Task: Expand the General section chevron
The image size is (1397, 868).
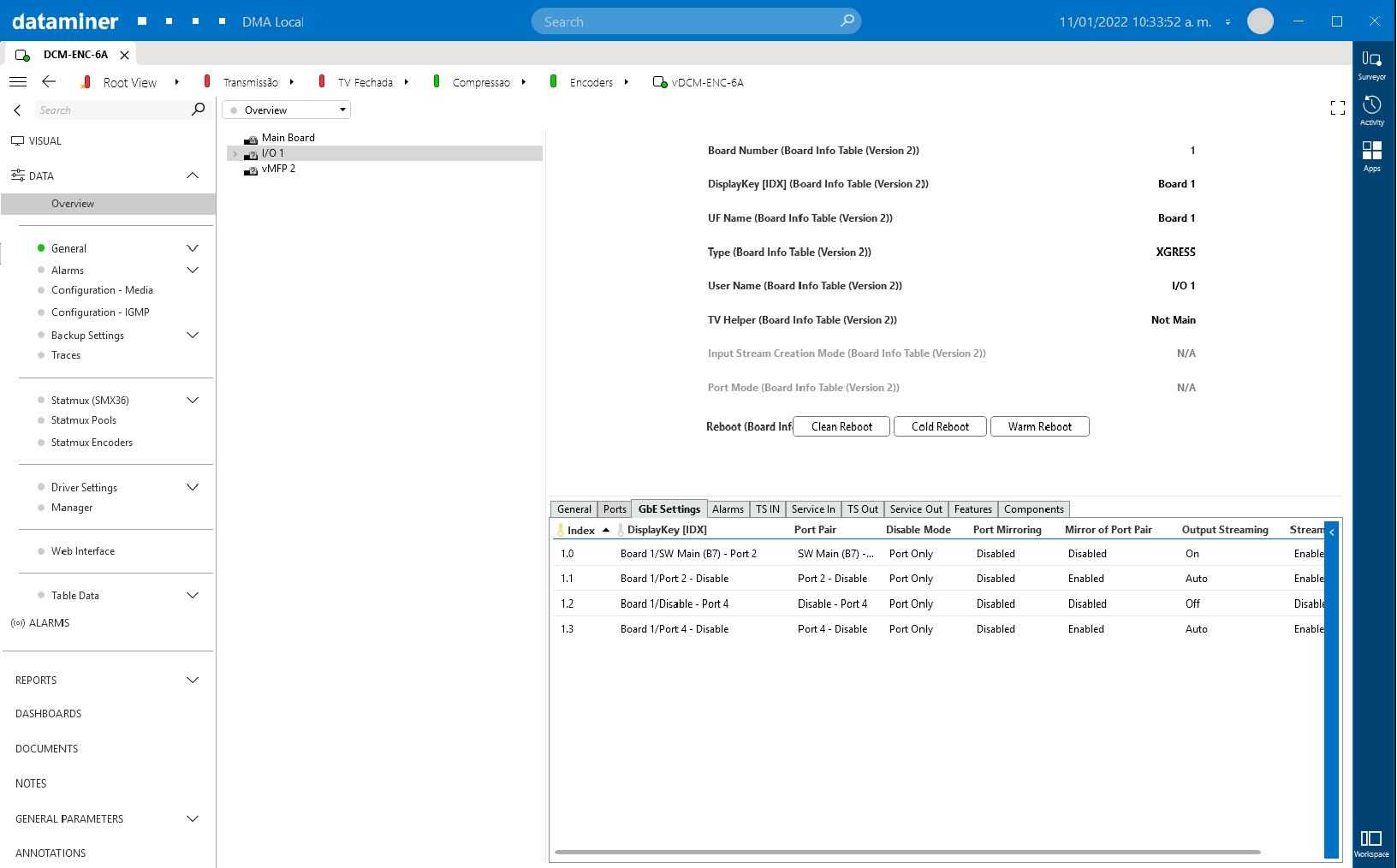Action: click(x=193, y=248)
